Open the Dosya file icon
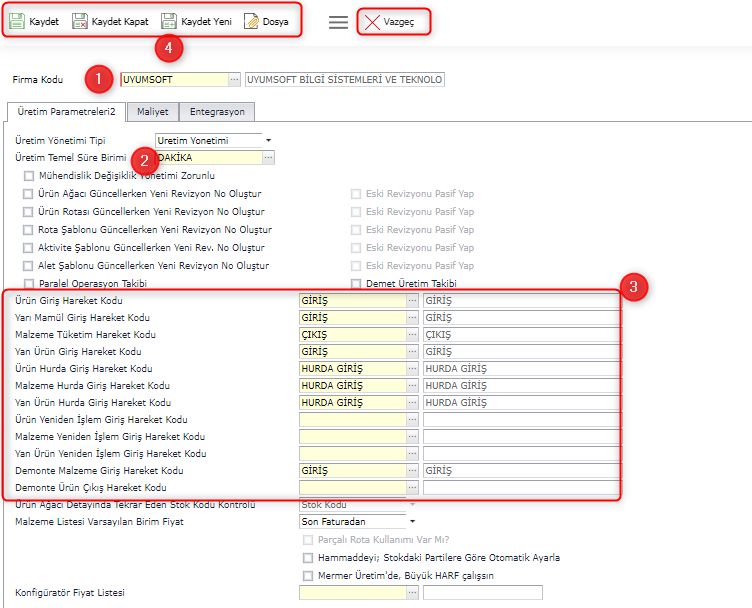 (x=252, y=21)
